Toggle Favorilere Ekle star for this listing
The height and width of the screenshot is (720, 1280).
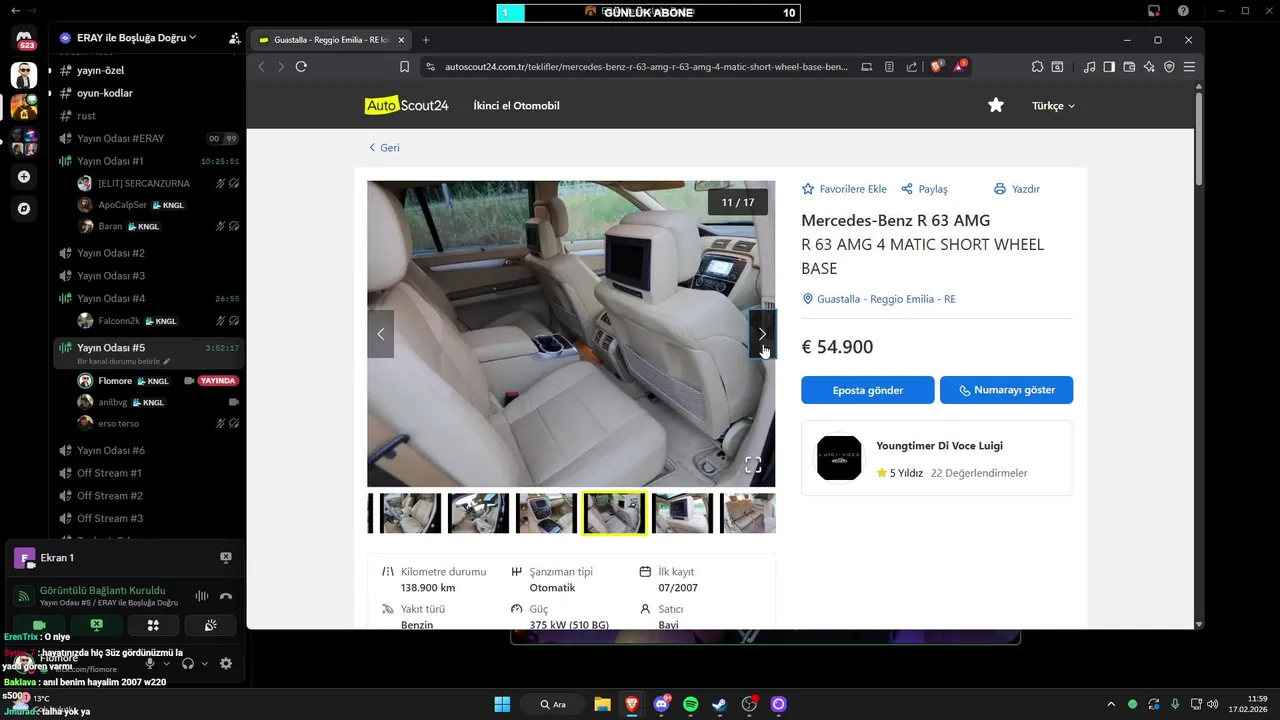tap(808, 189)
